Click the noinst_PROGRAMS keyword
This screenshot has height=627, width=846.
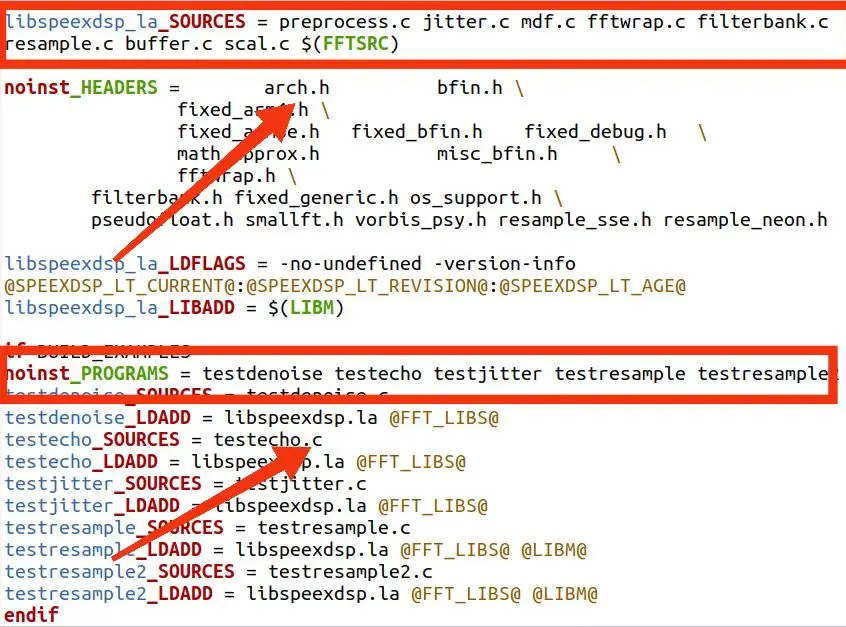87,374
